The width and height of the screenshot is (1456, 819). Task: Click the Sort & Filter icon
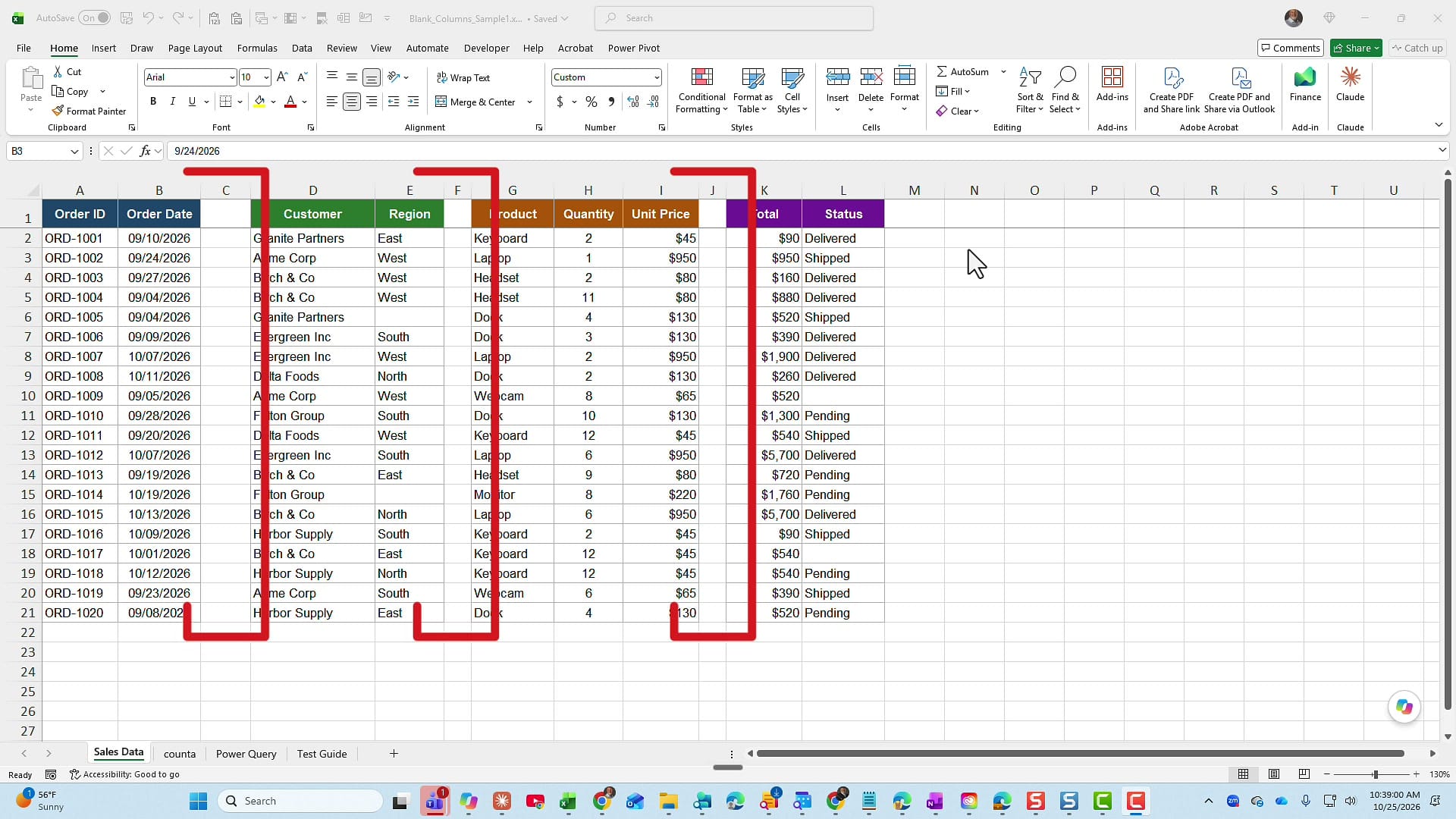[1030, 77]
